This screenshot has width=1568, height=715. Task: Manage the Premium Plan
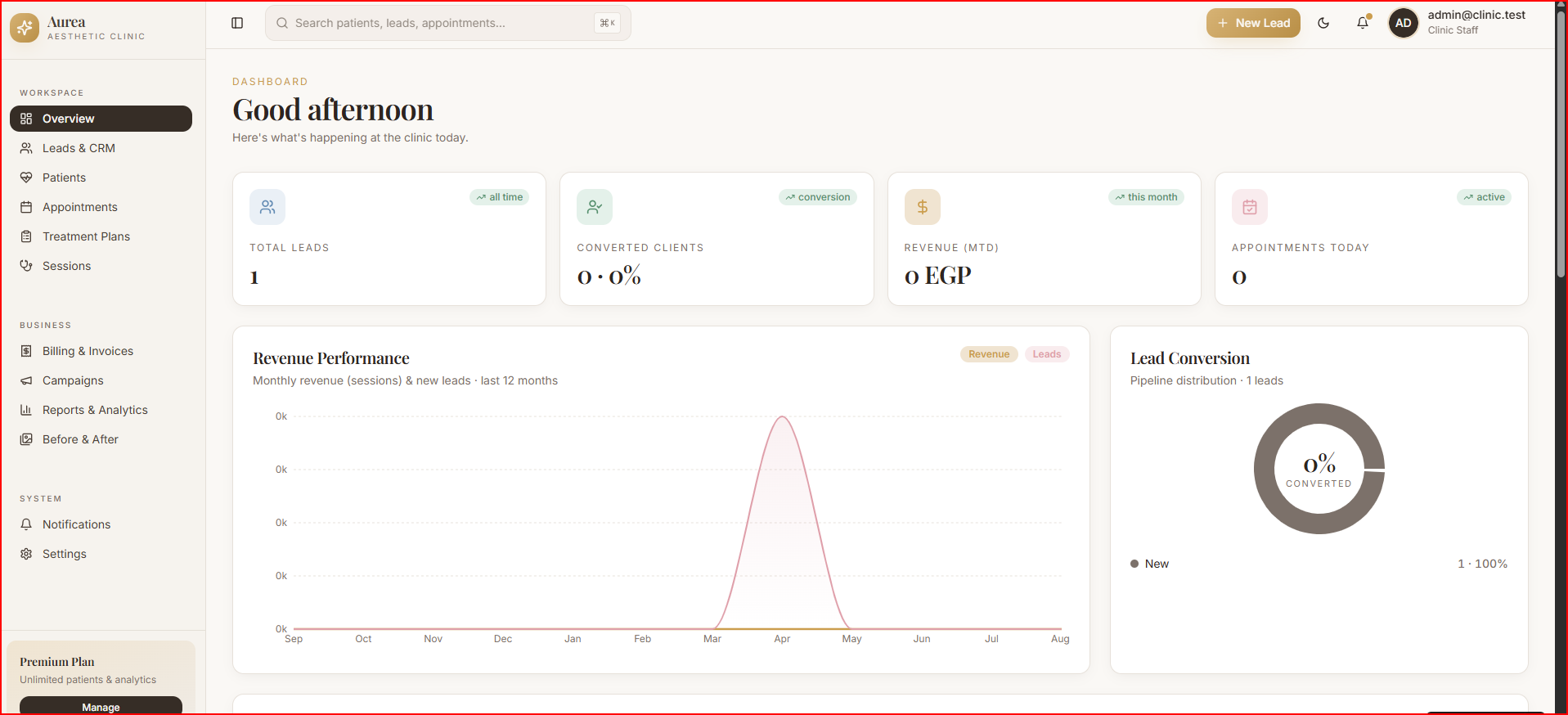[x=101, y=706]
